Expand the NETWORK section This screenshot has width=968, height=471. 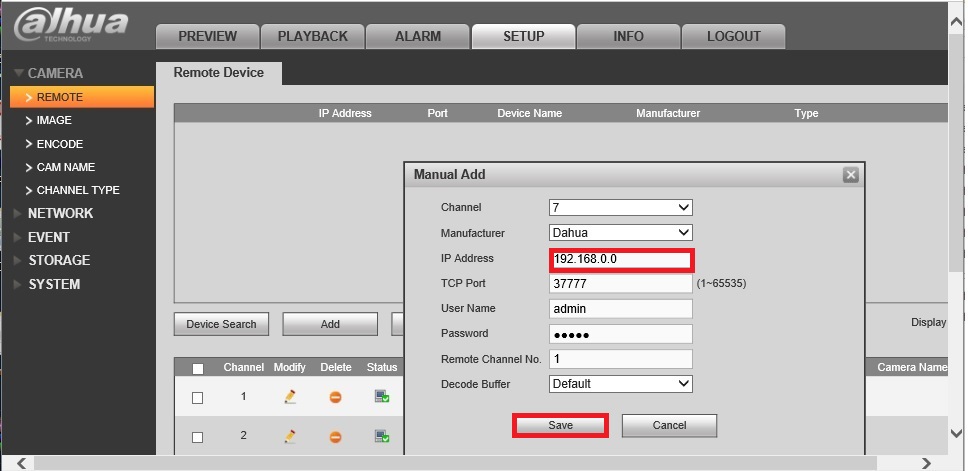point(53,213)
